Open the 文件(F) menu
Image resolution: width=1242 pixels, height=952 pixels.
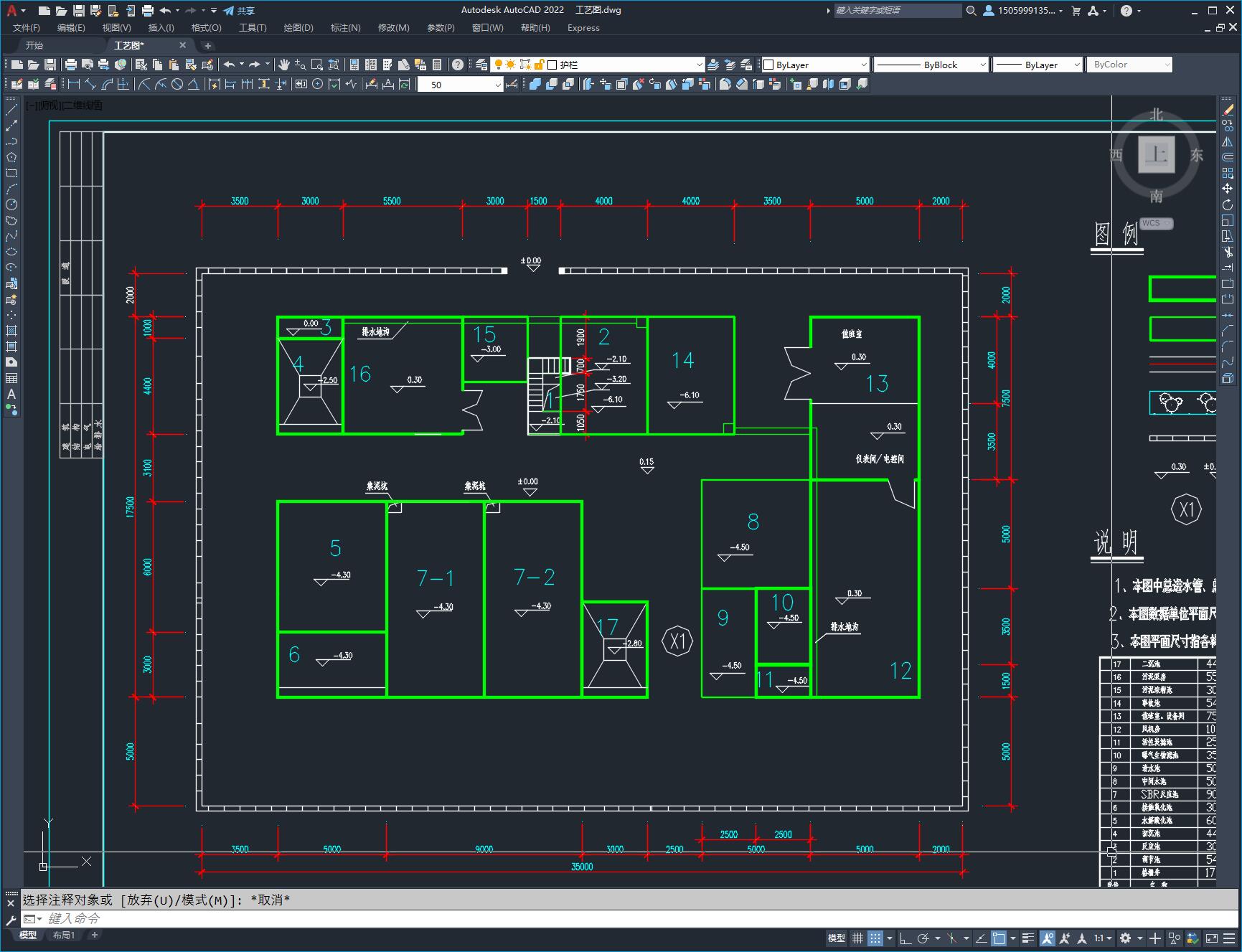point(27,28)
